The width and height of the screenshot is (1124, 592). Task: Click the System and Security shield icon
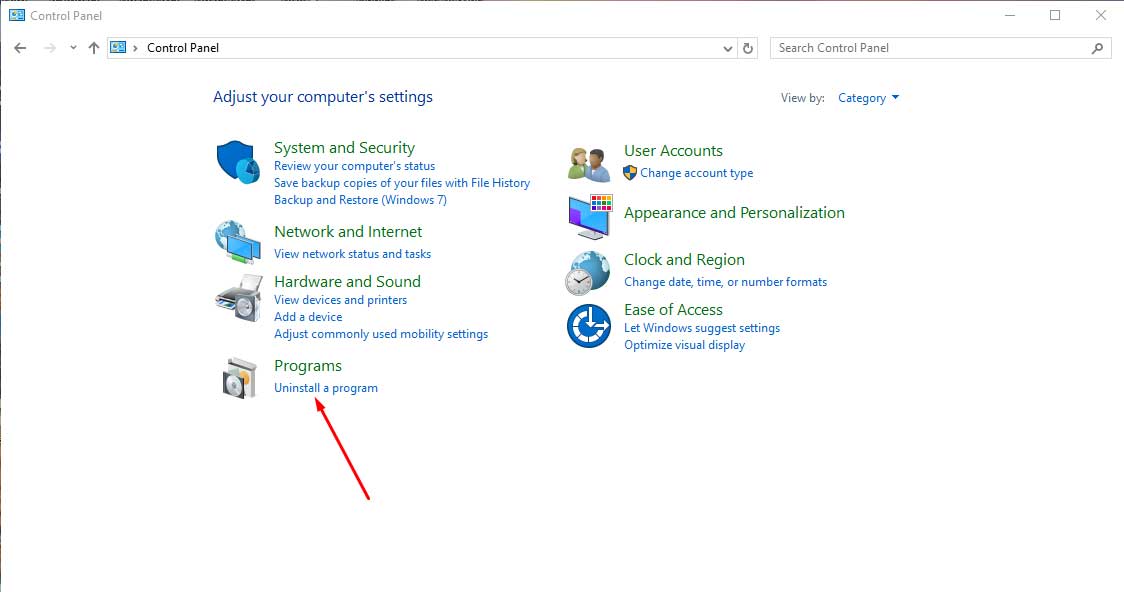pos(238,162)
